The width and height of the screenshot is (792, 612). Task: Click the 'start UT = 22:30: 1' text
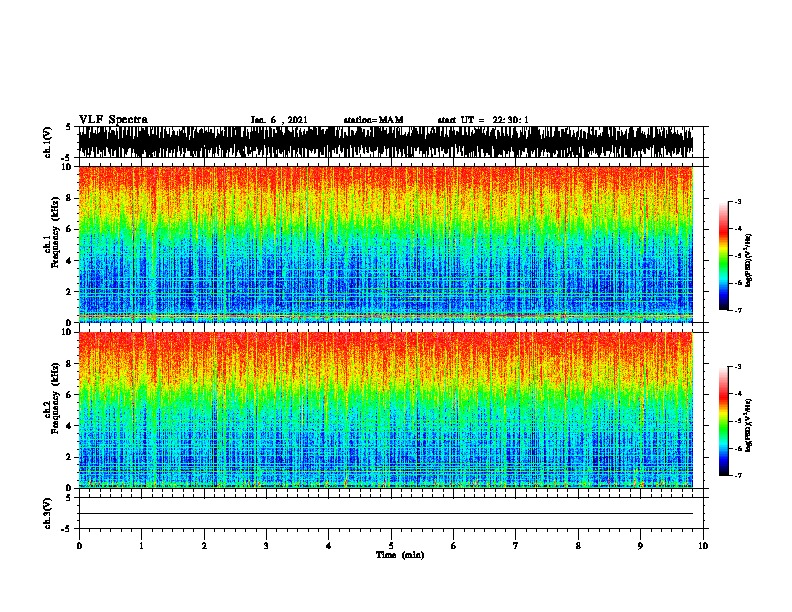pyautogui.click(x=483, y=120)
